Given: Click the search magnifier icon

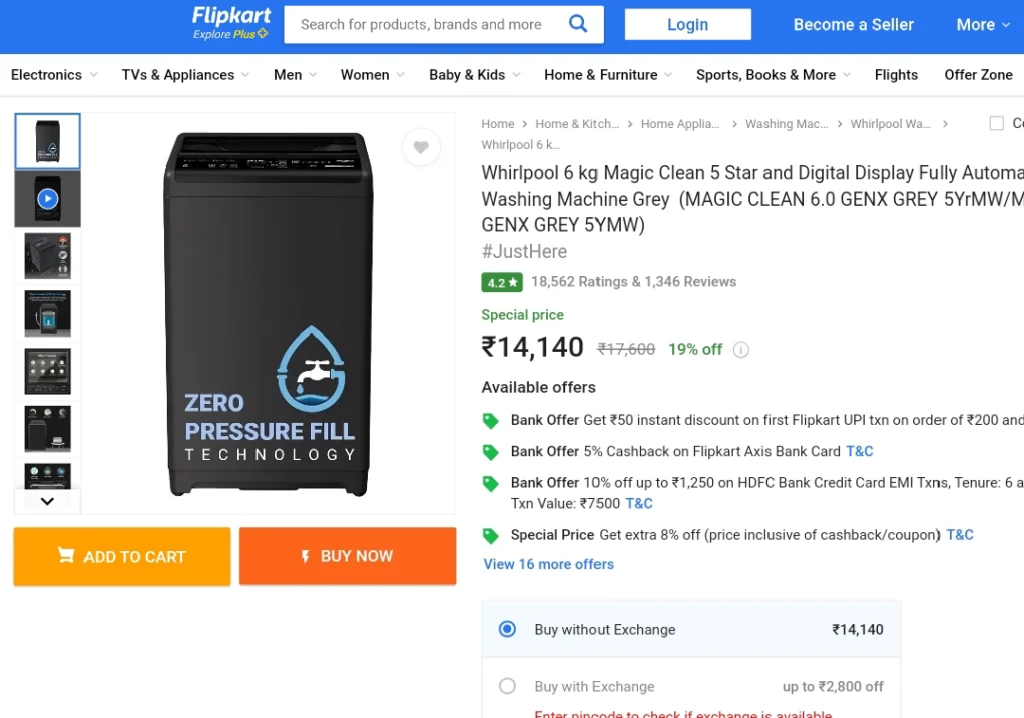Looking at the screenshot, I should 578,24.
